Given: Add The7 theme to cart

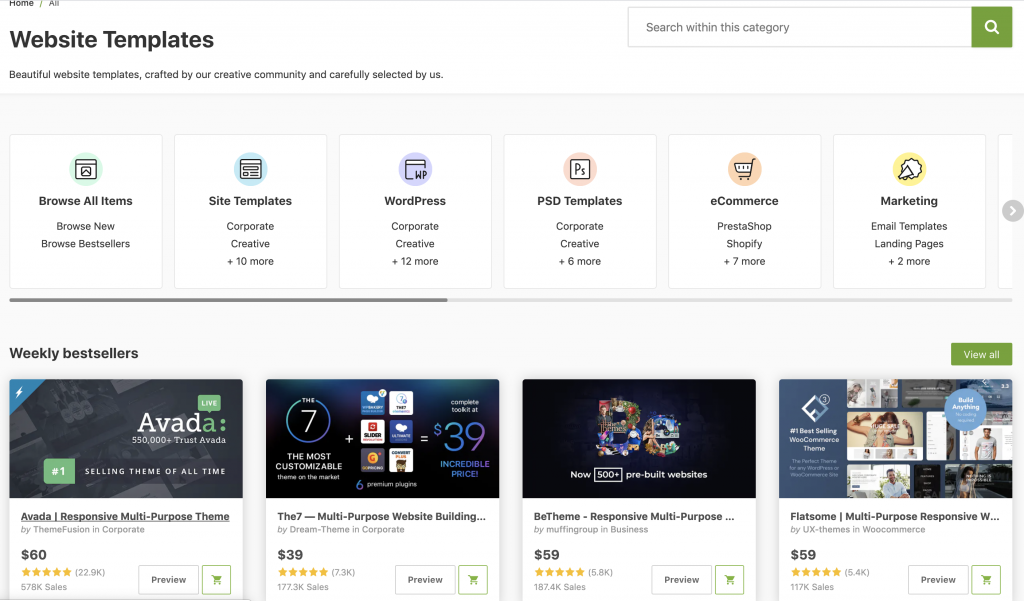Looking at the screenshot, I should coord(473,579).
